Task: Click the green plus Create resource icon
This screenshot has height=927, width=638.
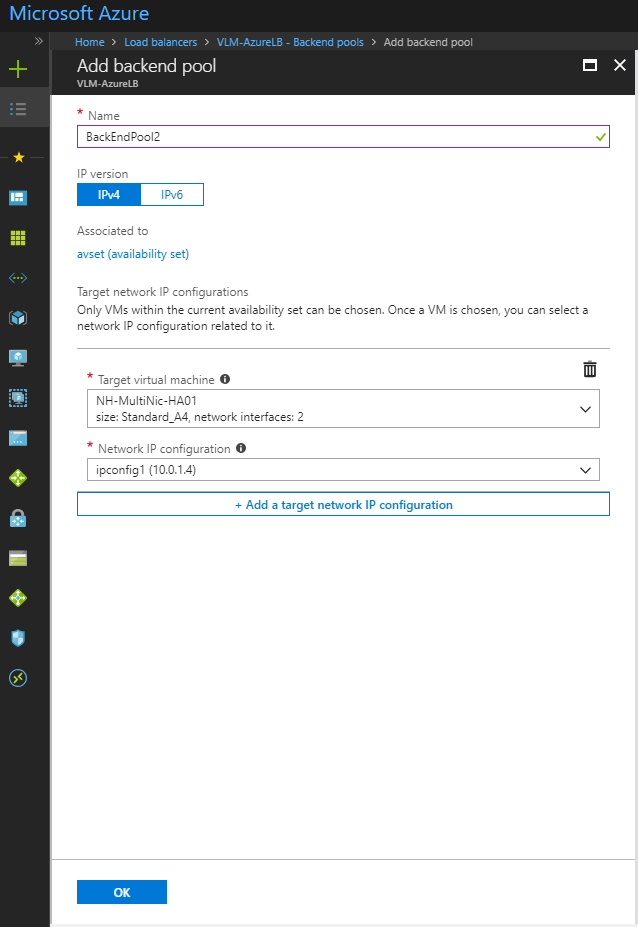Action: tap(18, 69)
